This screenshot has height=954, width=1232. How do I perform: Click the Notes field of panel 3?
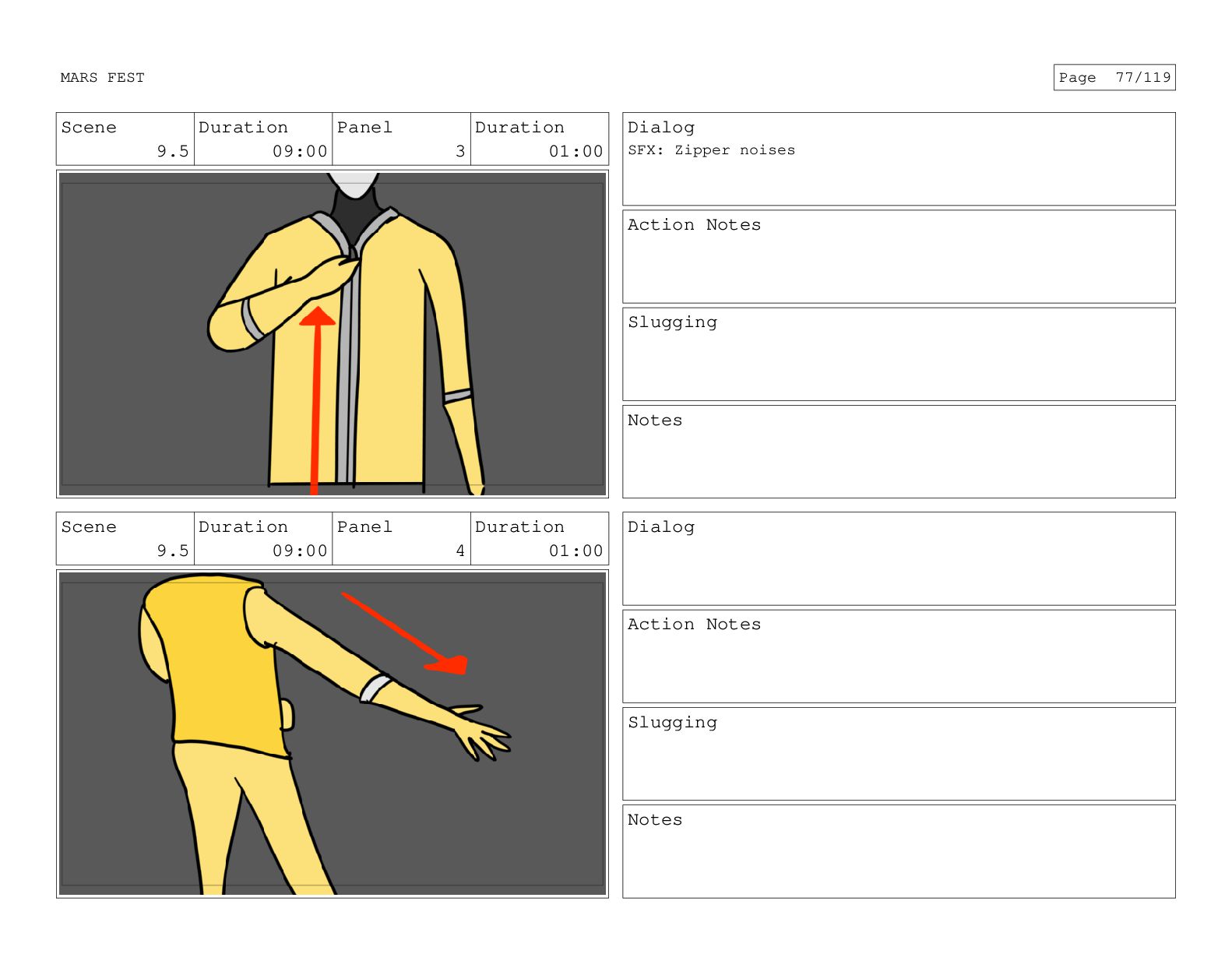pos(899,452)
